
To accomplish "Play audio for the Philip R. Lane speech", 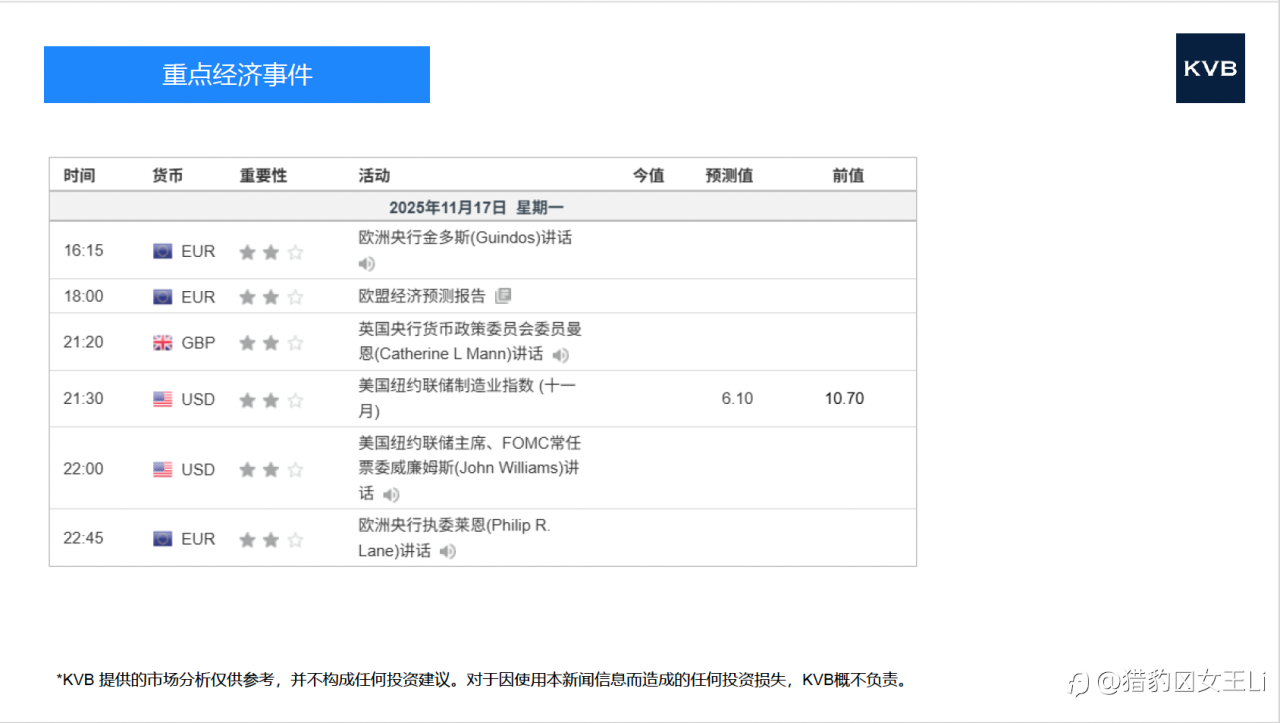I will click(x=448, y=551).
